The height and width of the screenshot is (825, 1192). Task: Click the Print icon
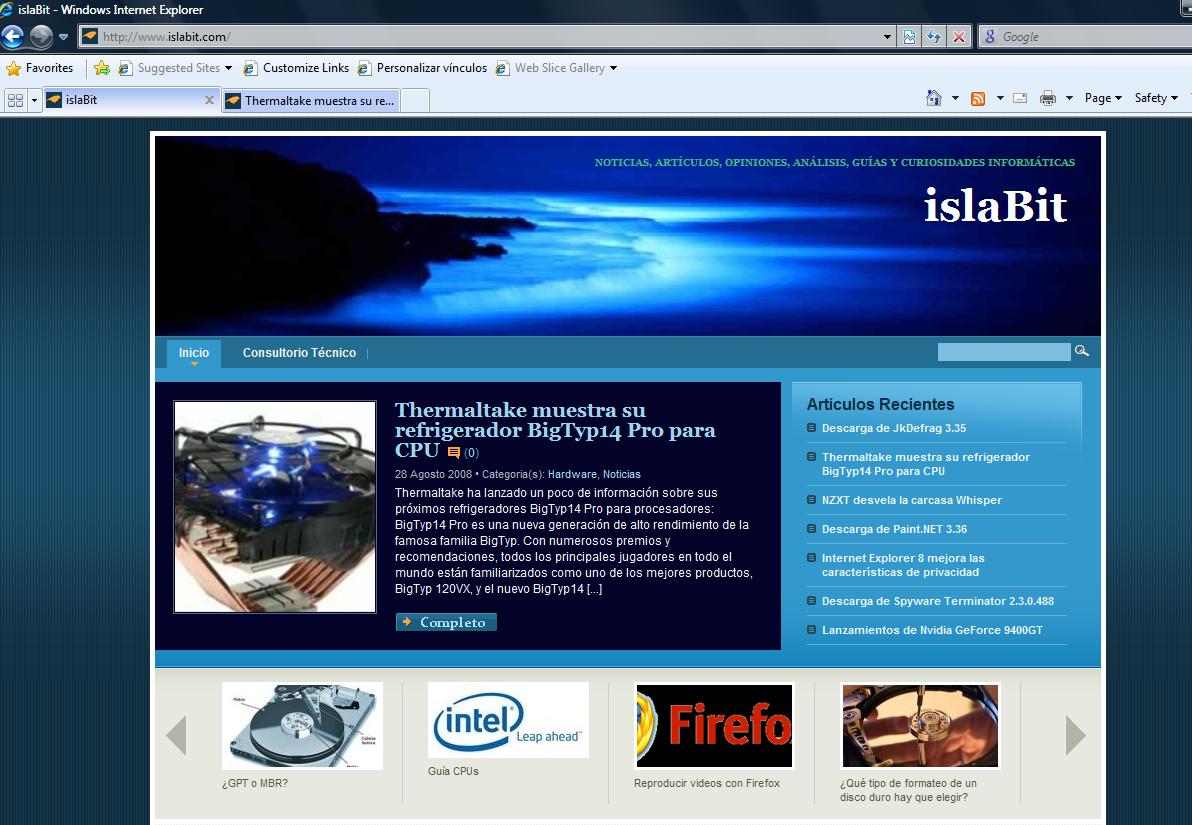[1048, 98]
